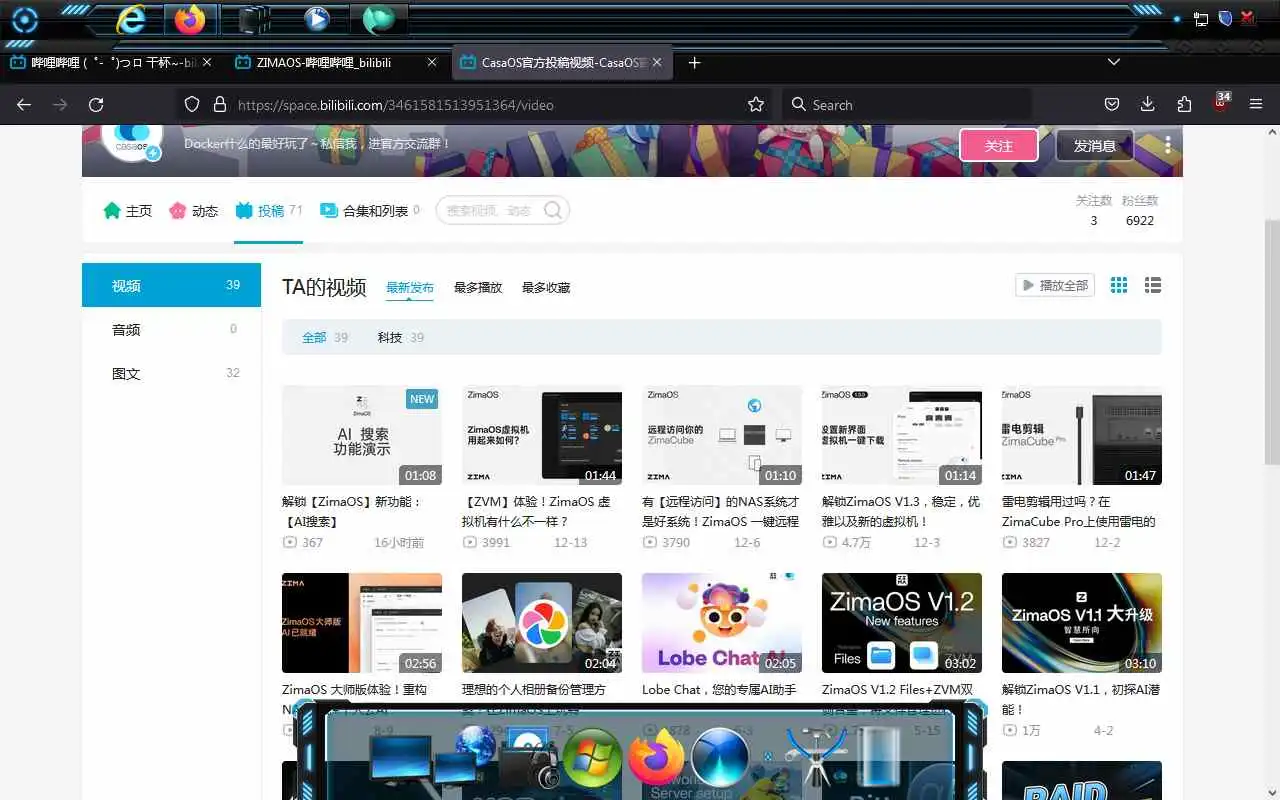
Task: Open the ZimaOS虚拟机 video thumbnail
Action: tap(542, 435)
